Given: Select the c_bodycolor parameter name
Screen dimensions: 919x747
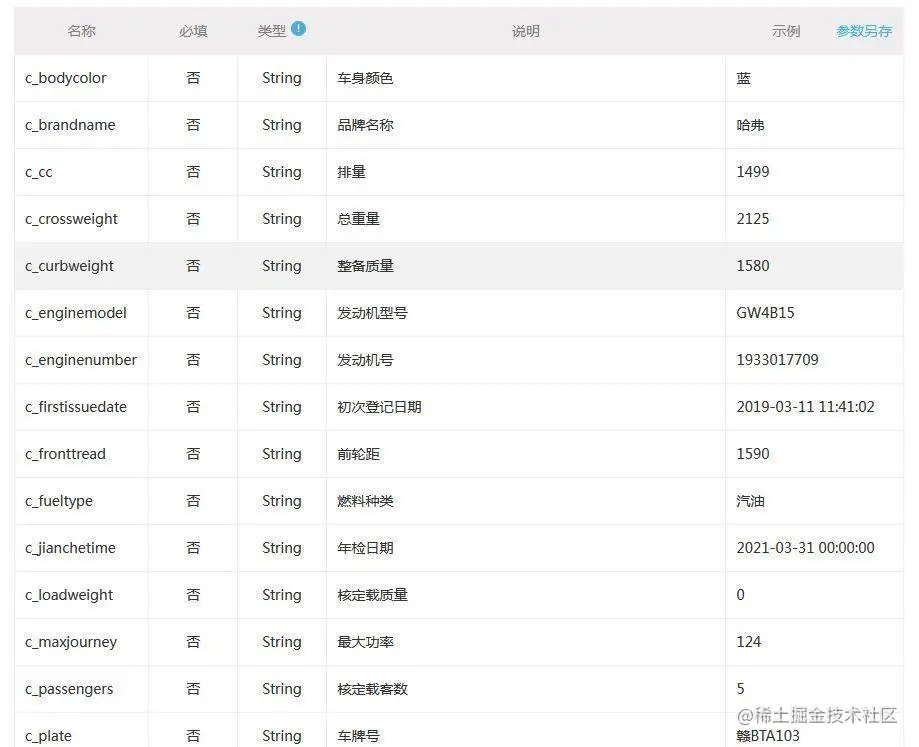Looking at the screenshot, I should point(66,78).
